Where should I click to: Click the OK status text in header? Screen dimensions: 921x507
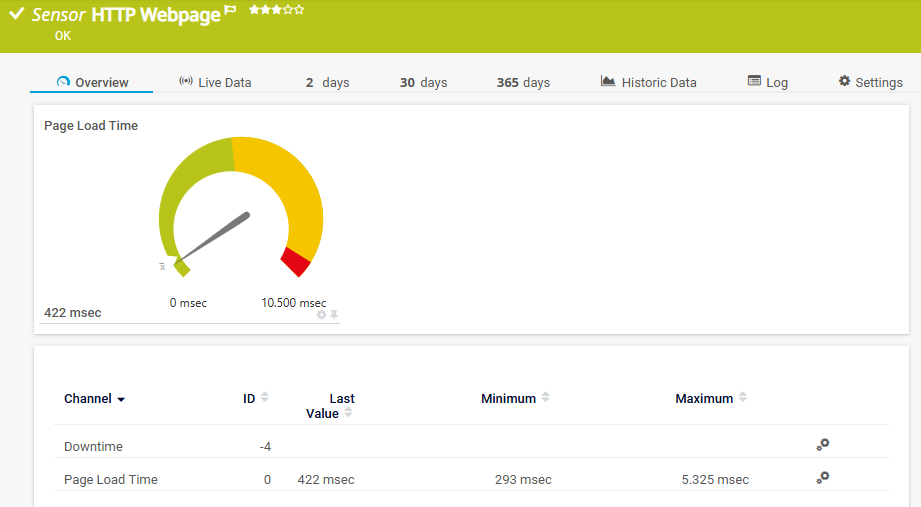click(x=63, y=36)
